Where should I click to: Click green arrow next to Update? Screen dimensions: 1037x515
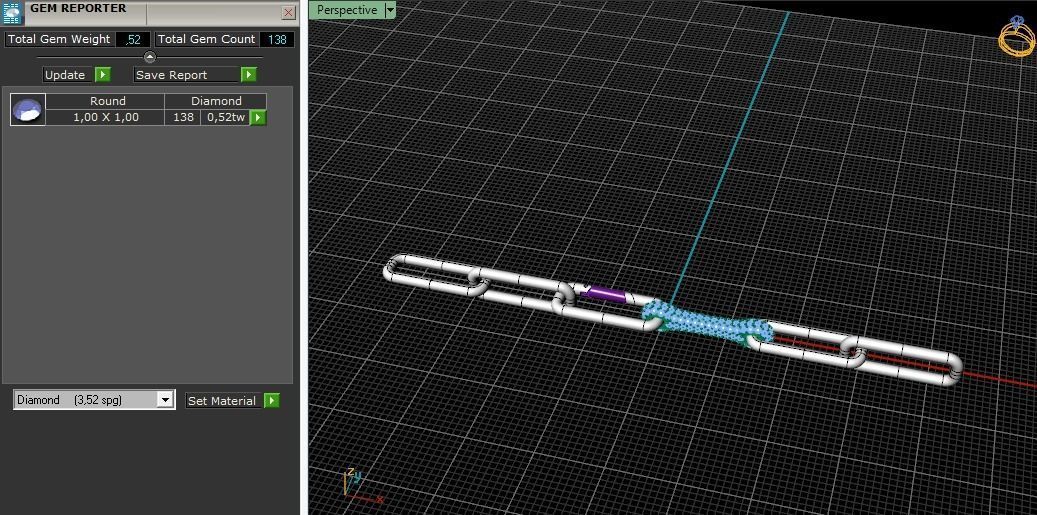point(103,75)
